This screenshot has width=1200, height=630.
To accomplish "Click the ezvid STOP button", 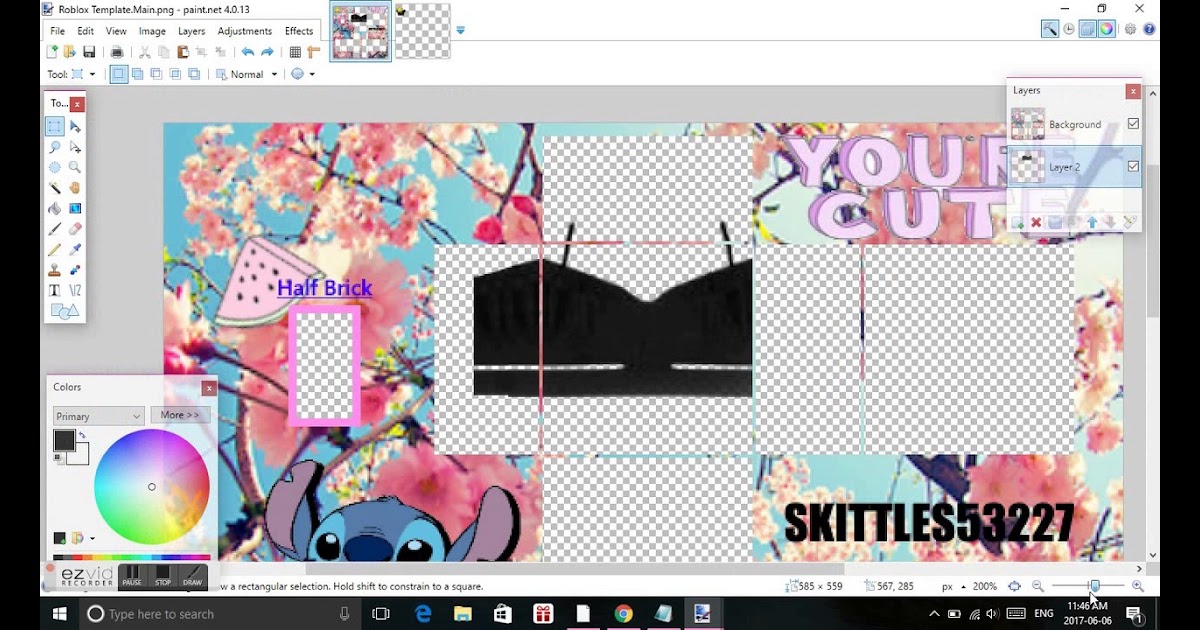I will 162,576.
